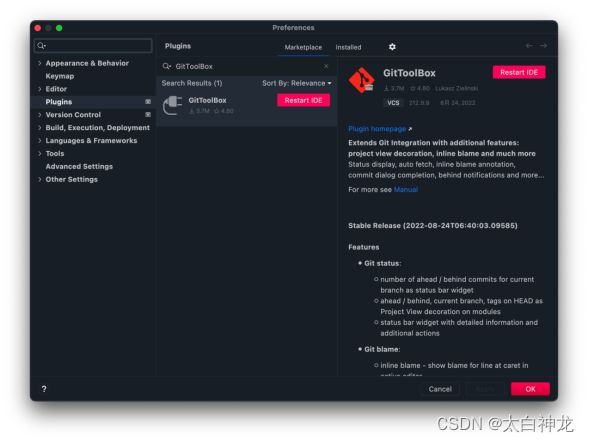Image resolution: width=589 pixels, height=442 pixels.
Task: Expand Build, Execution, Deployment section
Action: tap(39, 128)
